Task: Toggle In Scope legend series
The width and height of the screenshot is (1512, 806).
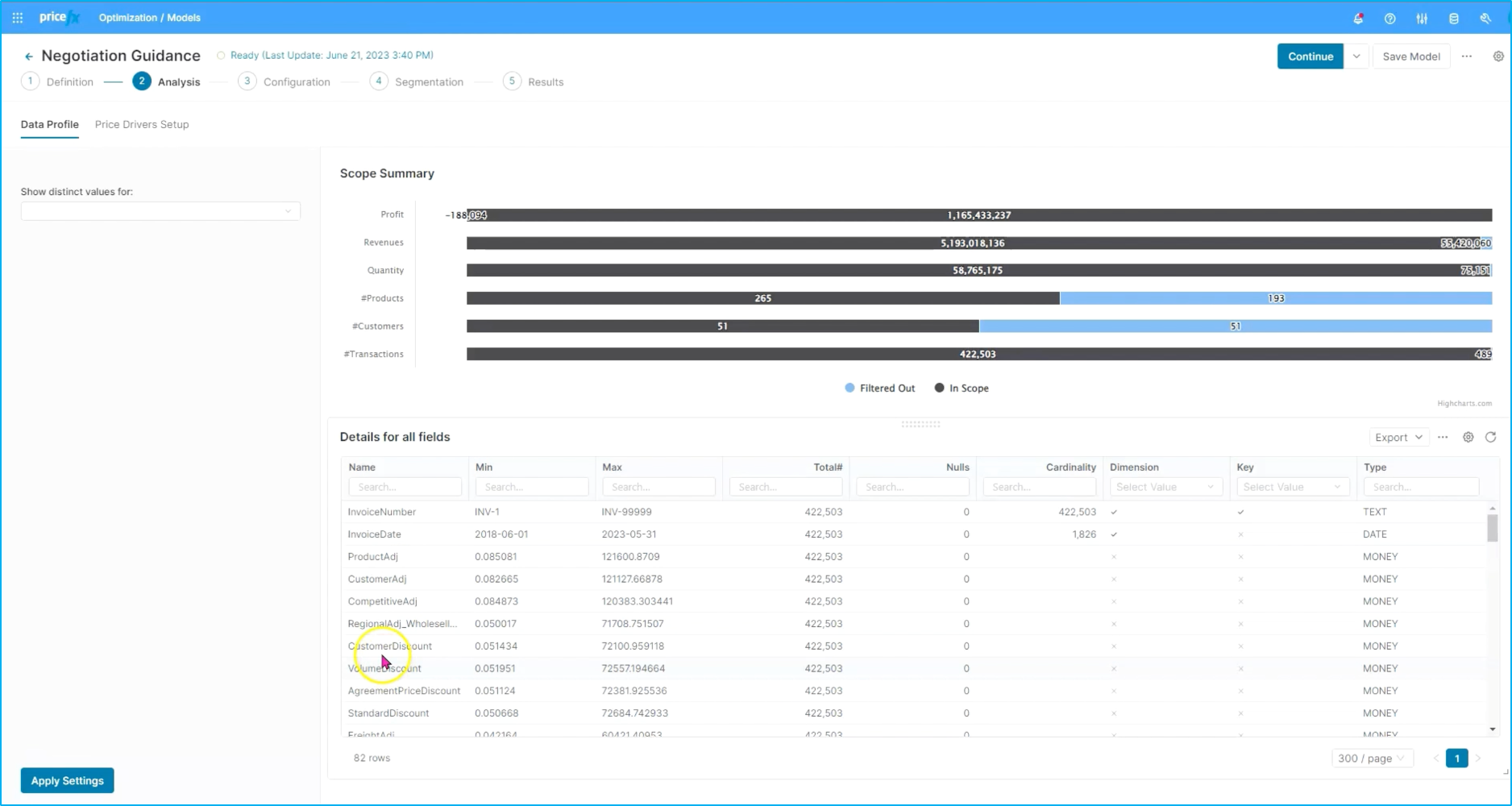Action: pyautogui.click(x=962, y=388)
